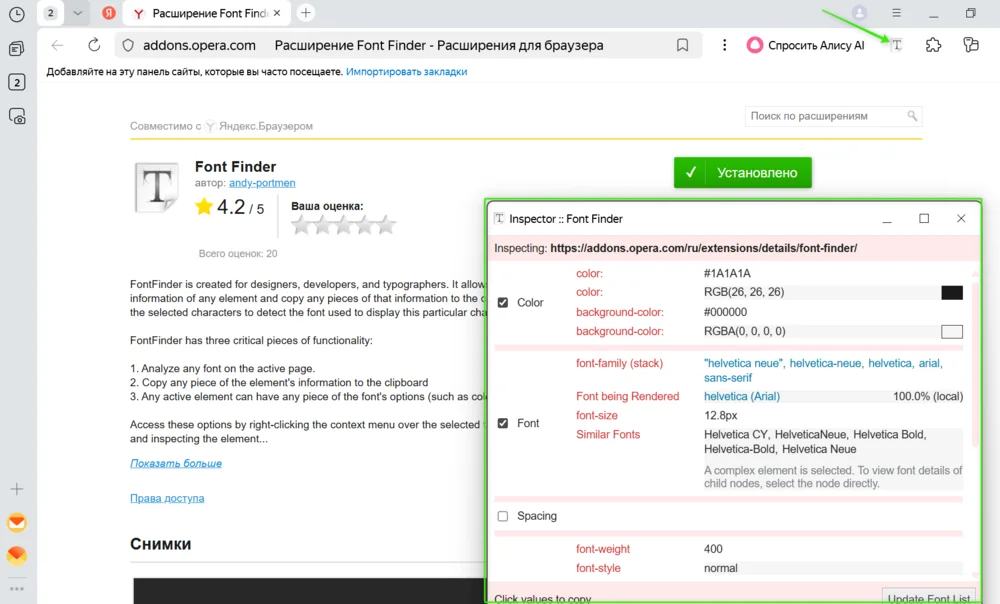Click the green Установлено button
The width and height of the screenshot is (1000, 604).
pos(742,173)
